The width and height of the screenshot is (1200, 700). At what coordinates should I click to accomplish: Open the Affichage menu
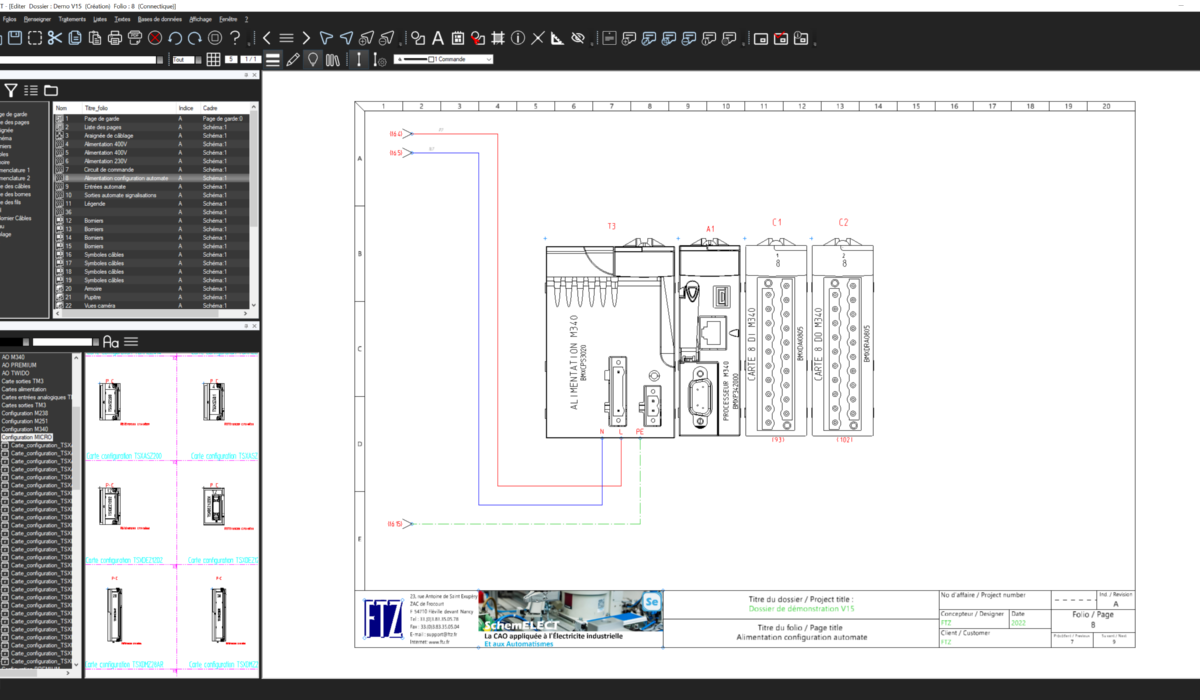point(201,19)
